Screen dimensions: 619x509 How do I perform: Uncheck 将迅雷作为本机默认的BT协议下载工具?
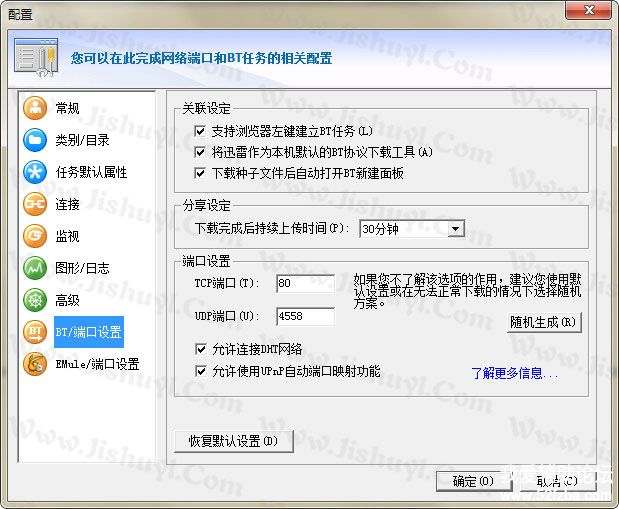(200, 152)
